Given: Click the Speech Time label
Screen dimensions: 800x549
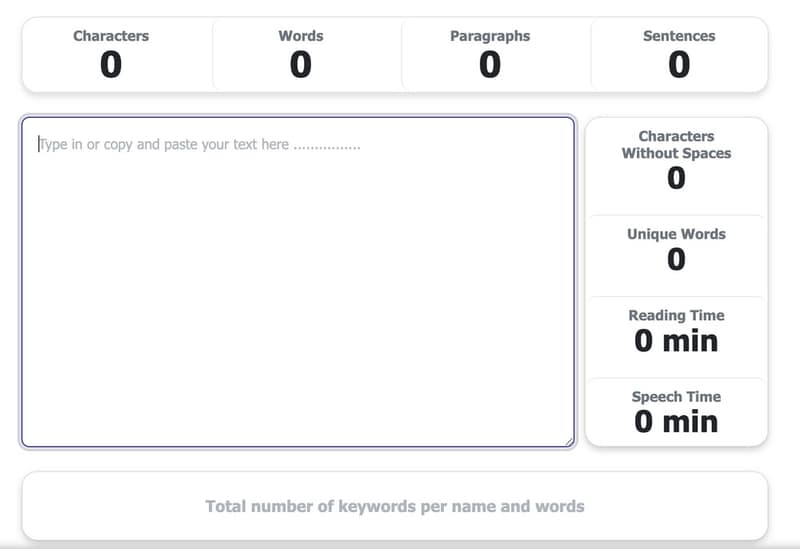Looking at the screenshot, I should point(676,396).
